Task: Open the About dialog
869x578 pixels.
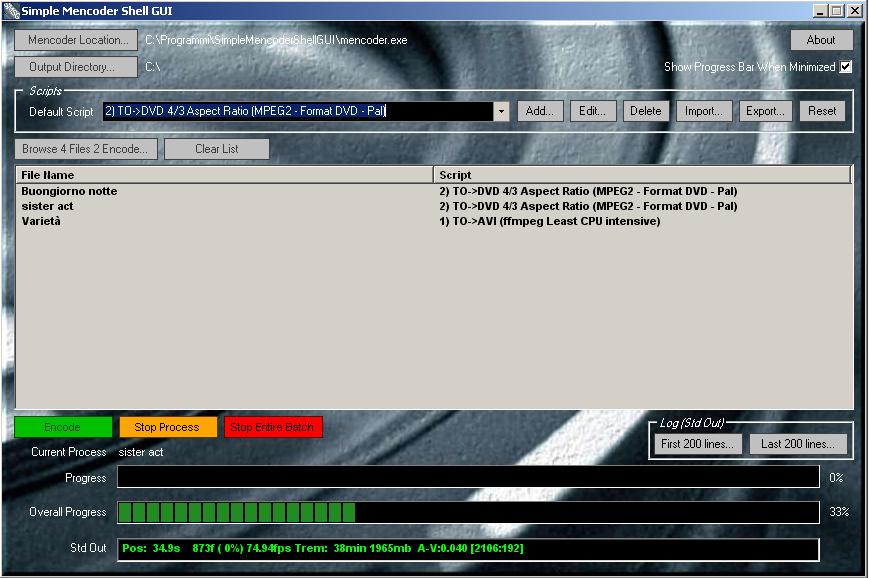Action: [821, 40]
